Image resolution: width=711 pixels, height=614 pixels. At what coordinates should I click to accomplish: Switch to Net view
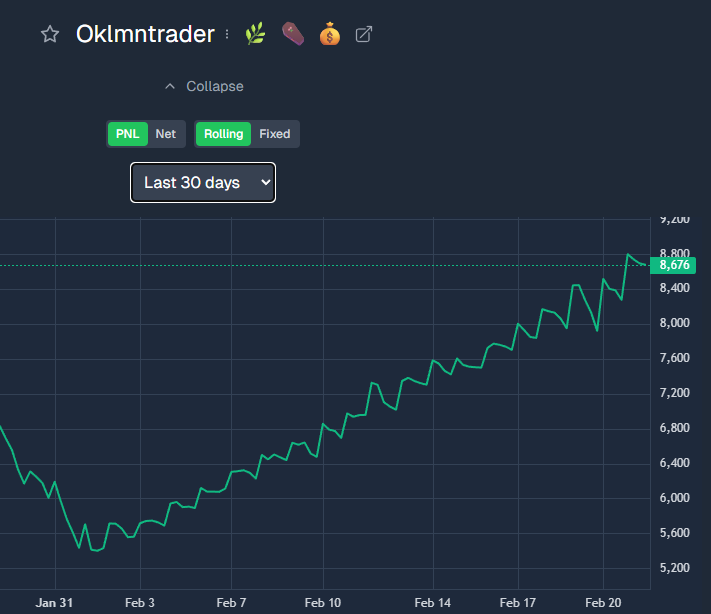(x=166, y=134)
